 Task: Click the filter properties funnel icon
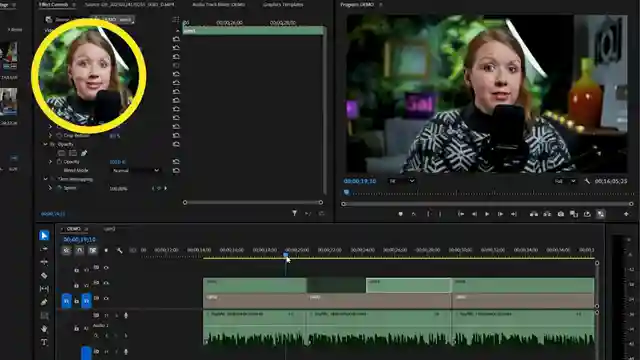click(294, 213)
